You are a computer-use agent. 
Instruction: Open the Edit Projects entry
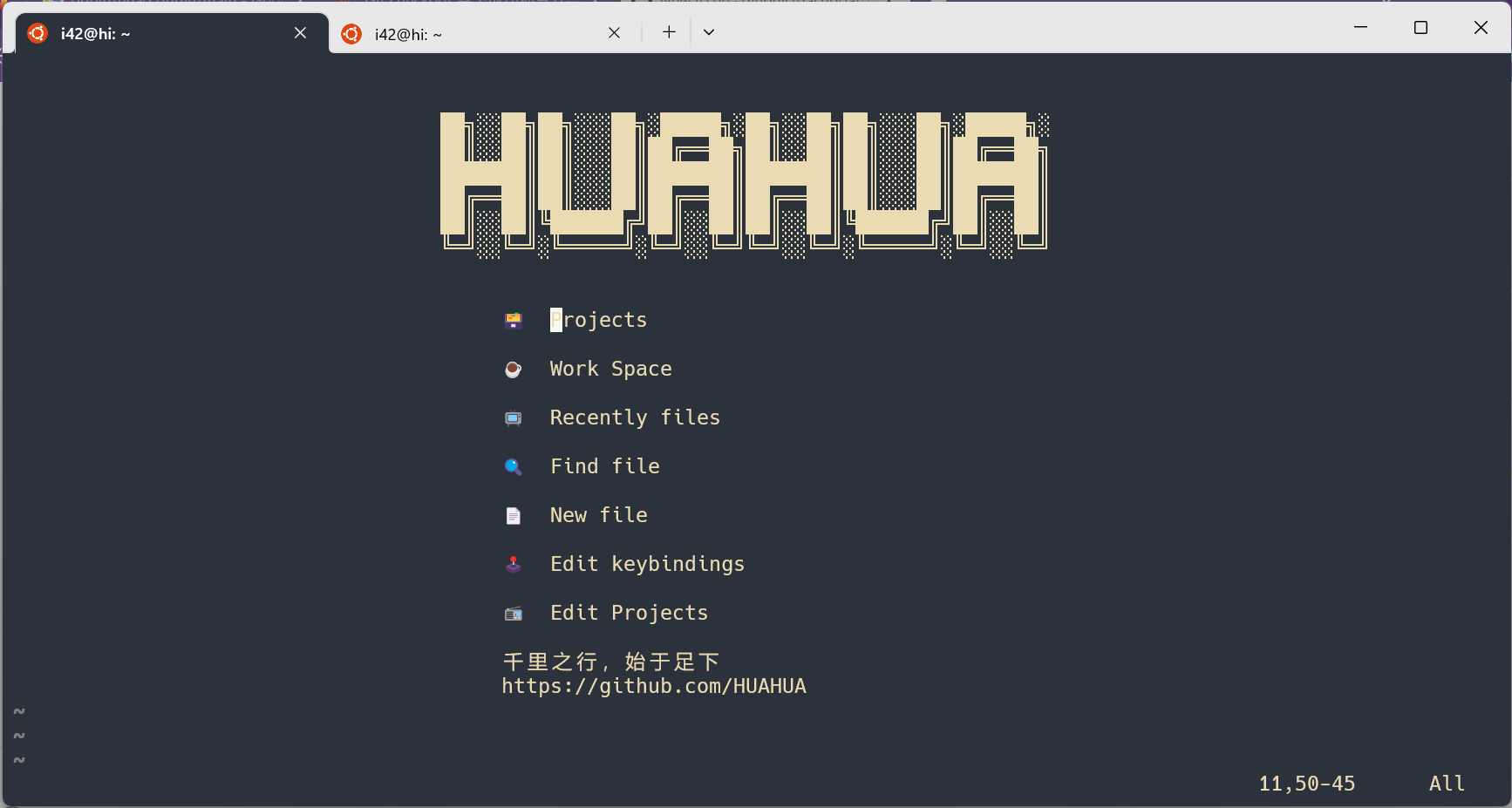point(629,613)
